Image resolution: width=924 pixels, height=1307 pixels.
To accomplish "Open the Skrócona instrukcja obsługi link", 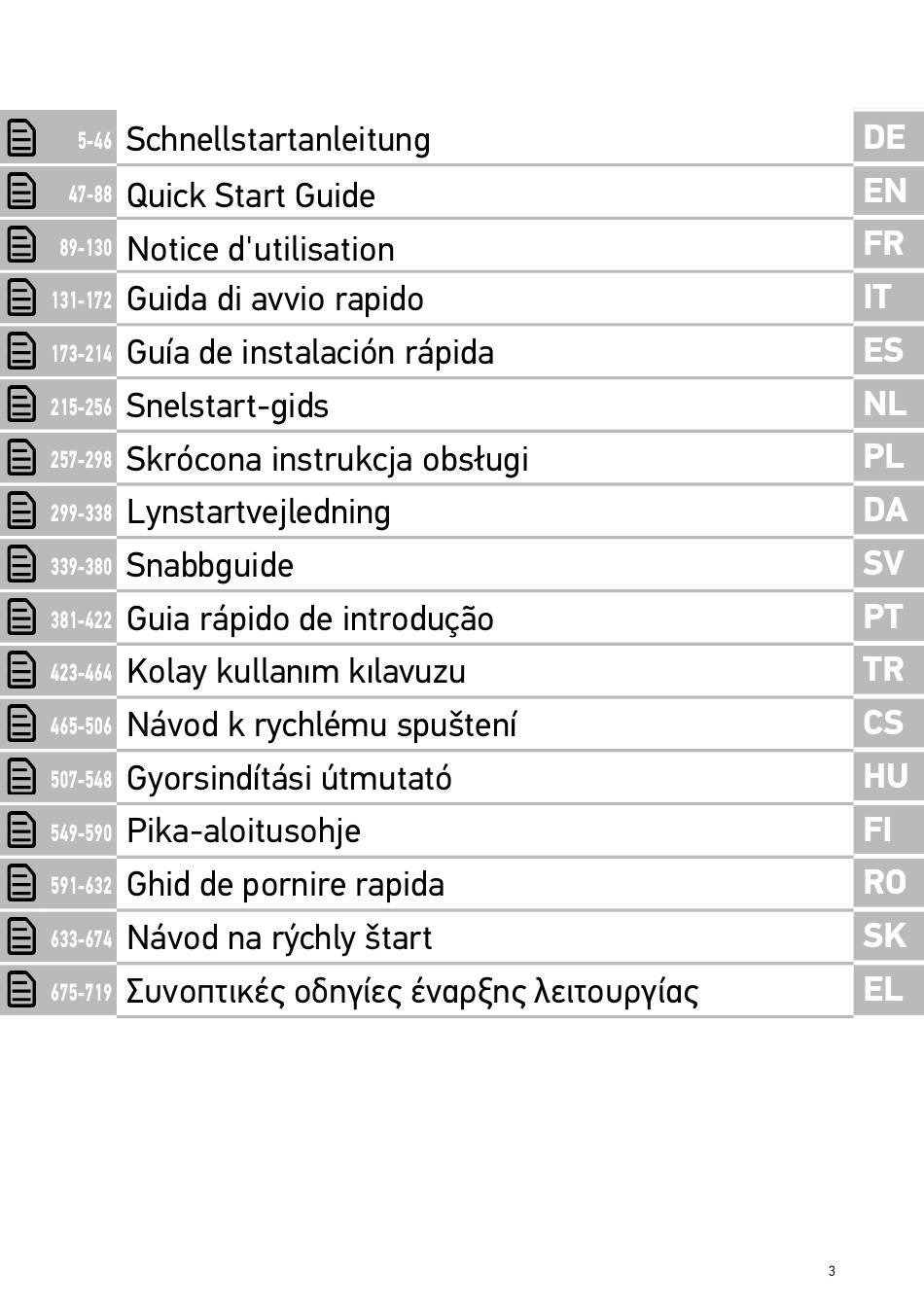I will coord(327,459).
